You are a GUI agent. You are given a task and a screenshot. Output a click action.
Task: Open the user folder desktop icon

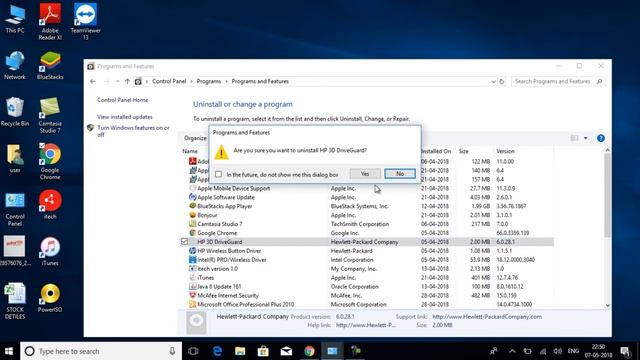(x=15, y=158)
